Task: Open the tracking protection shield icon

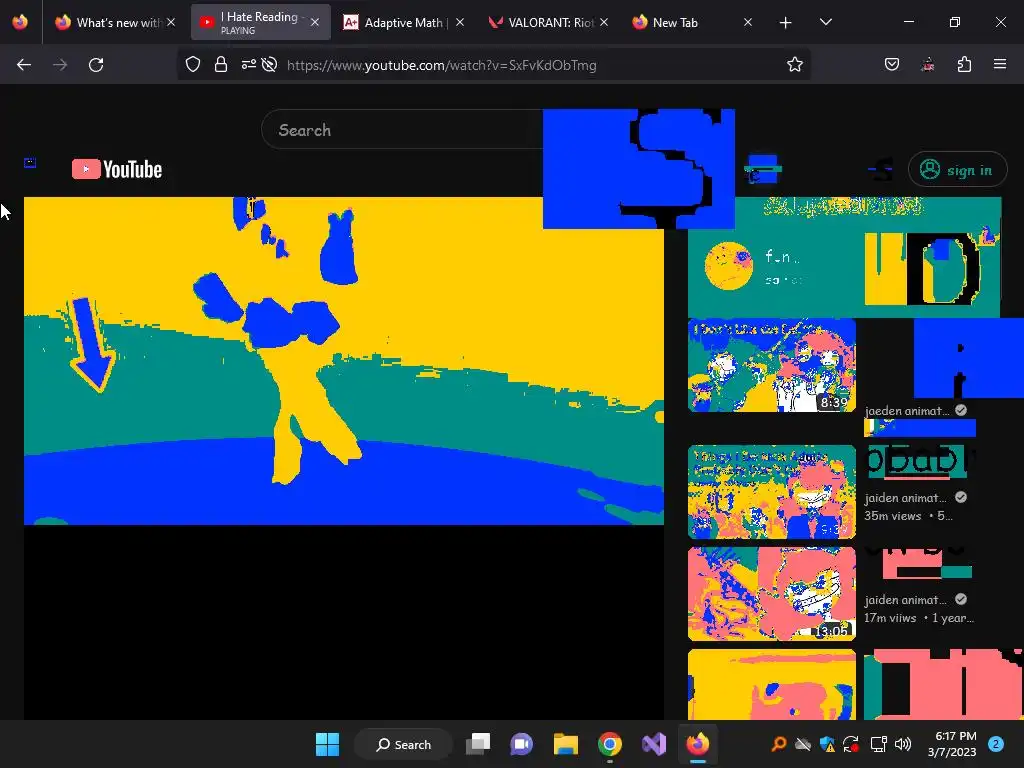Action: [x=193, y=65]
